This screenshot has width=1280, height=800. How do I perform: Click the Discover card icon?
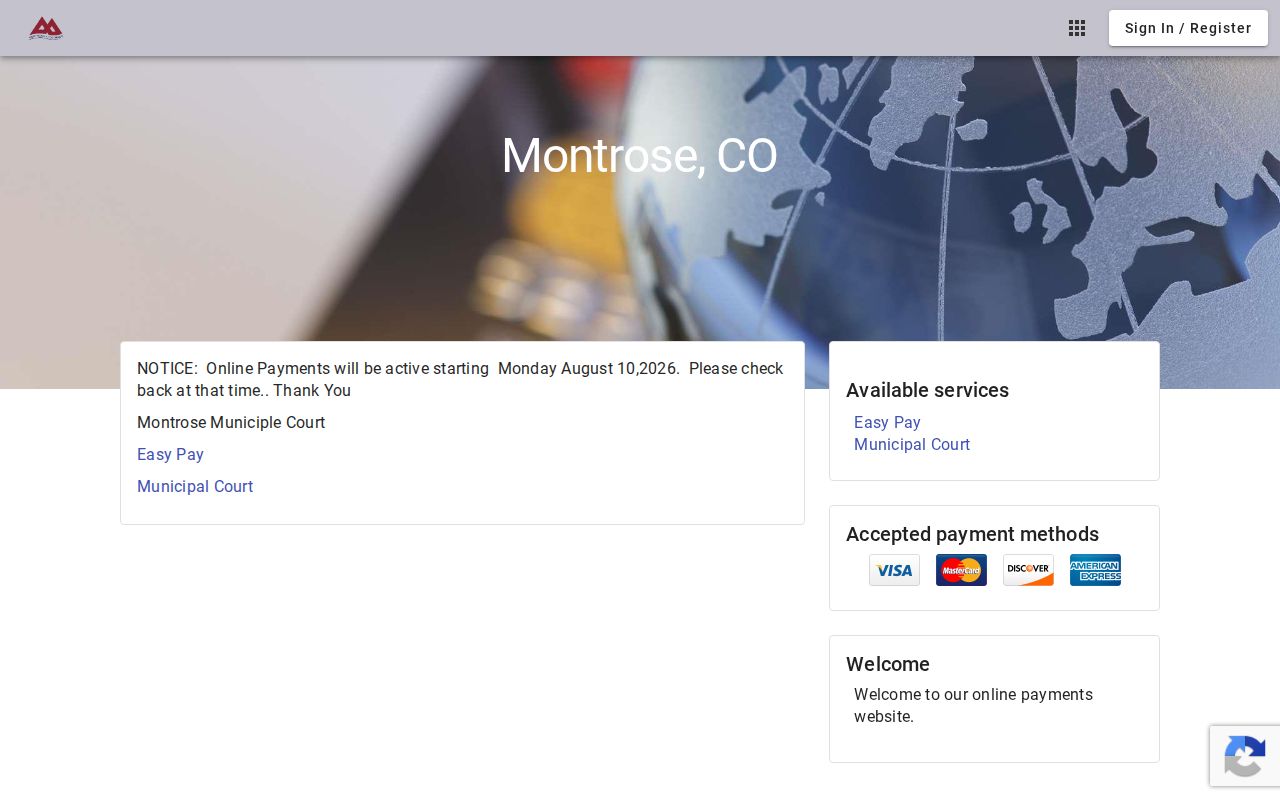coord(1028,570)
